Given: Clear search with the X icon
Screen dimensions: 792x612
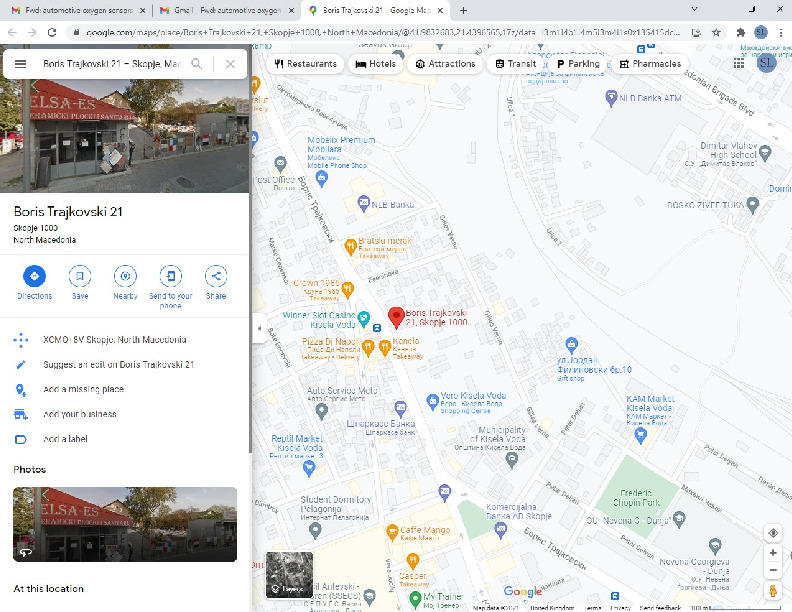Looking at the screenshot, I should [x=230, y=64].
